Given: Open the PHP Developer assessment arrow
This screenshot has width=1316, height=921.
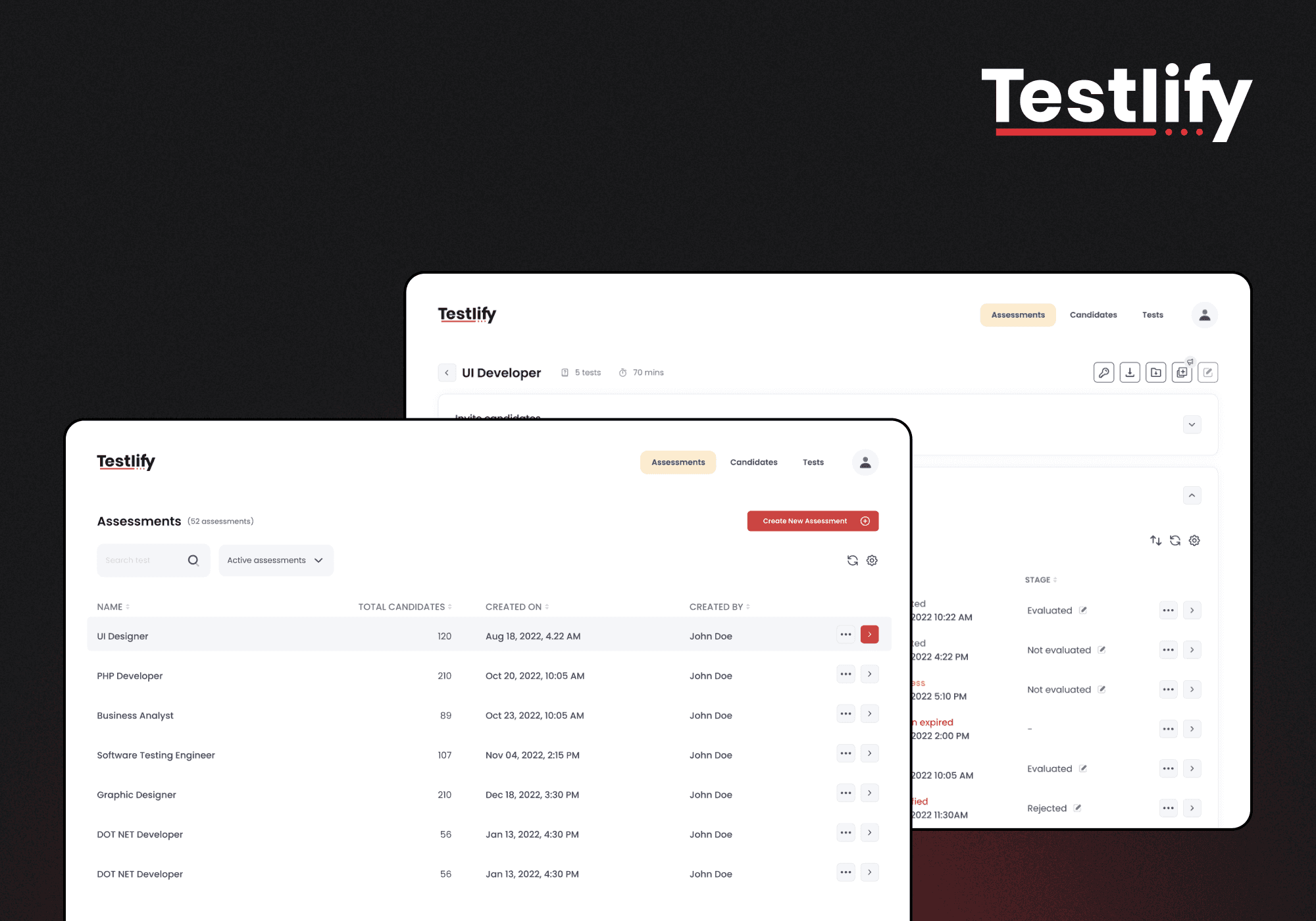Looking at the screenshot, I should [870, 674].
